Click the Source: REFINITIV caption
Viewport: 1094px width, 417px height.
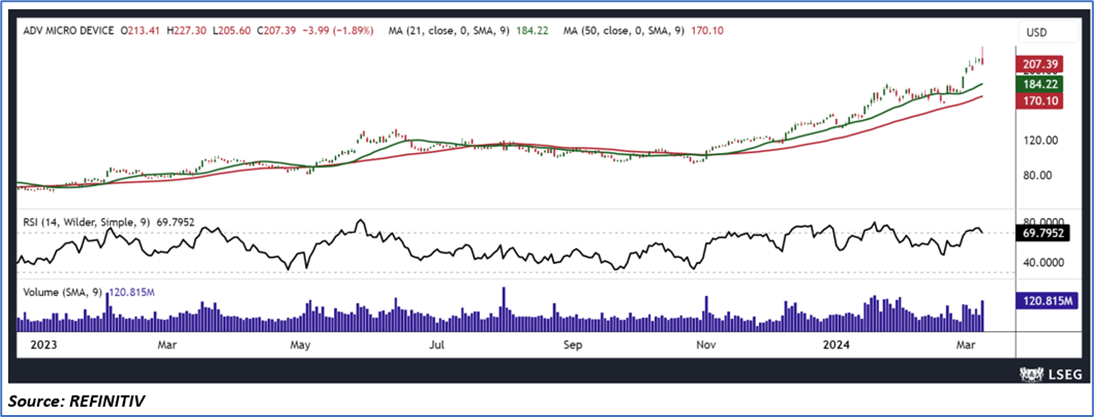coord(77,402)
